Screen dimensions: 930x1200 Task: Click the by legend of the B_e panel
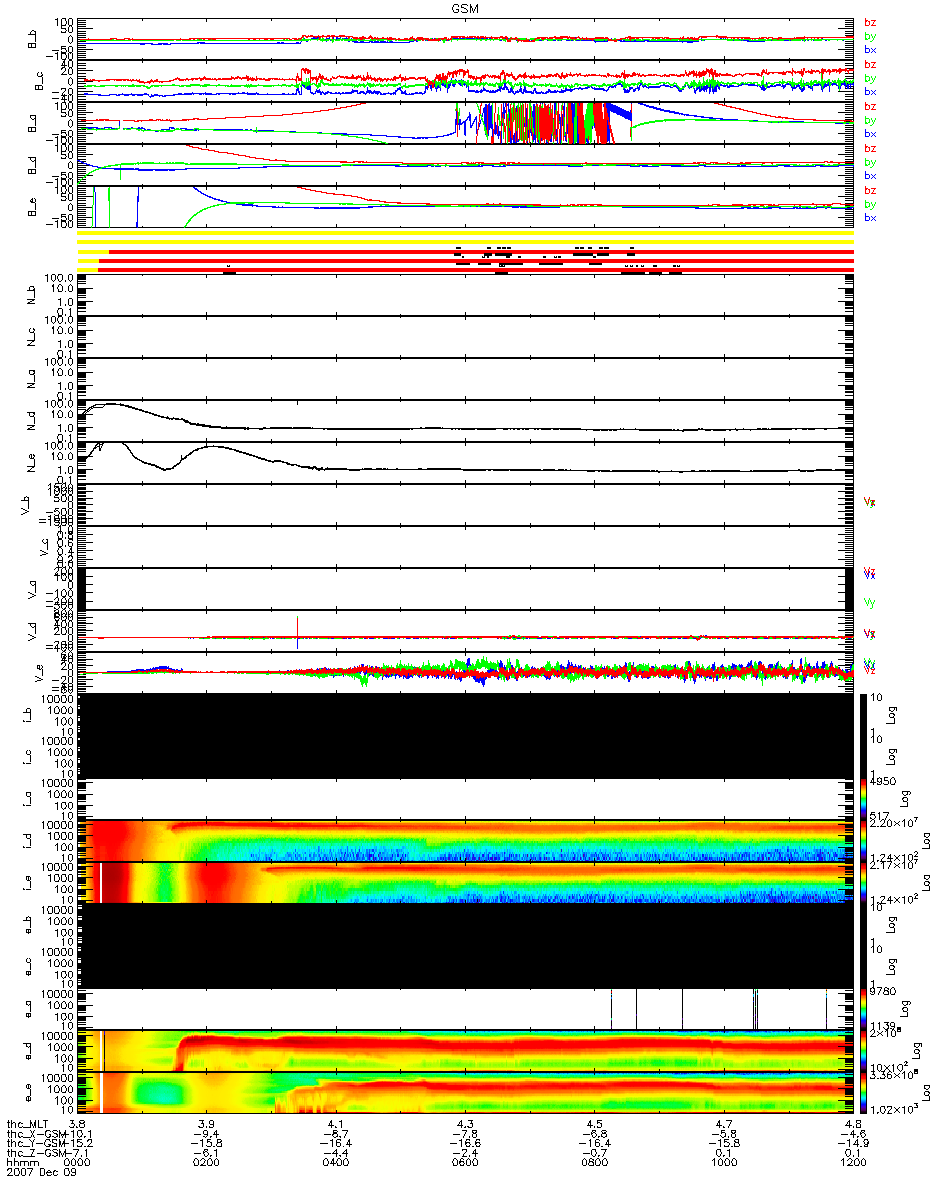click(x=870, y=204)
